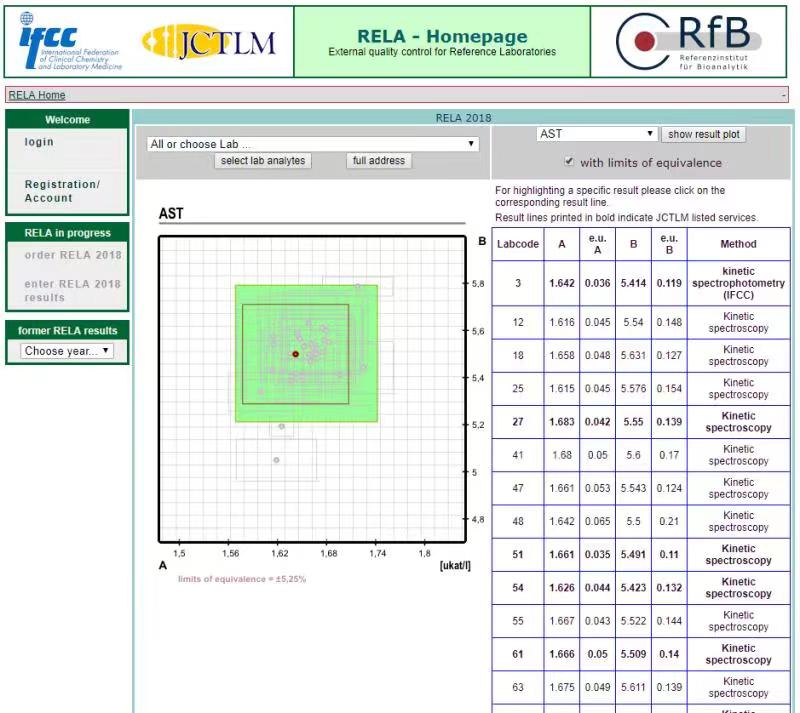
Task: Click the 'login' sidebar item
Action: tap(40, 142)
